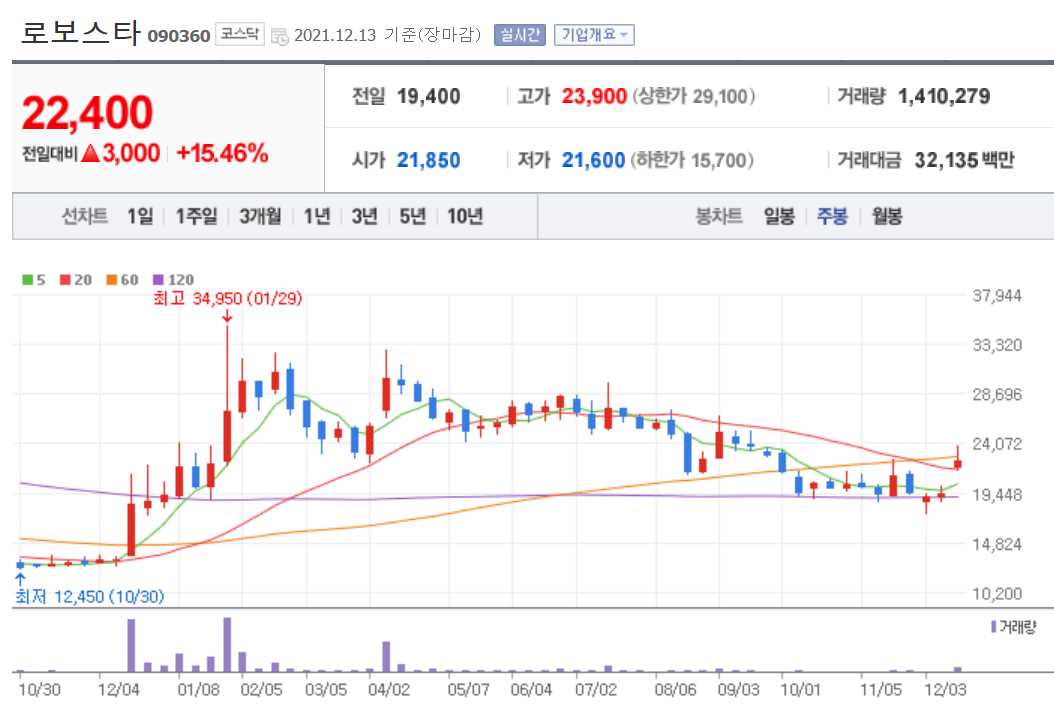Click the 거래대금 32,135 백만 value
Screen dimensions: 1054x705
pyautogui.click(x=964, y=160)
